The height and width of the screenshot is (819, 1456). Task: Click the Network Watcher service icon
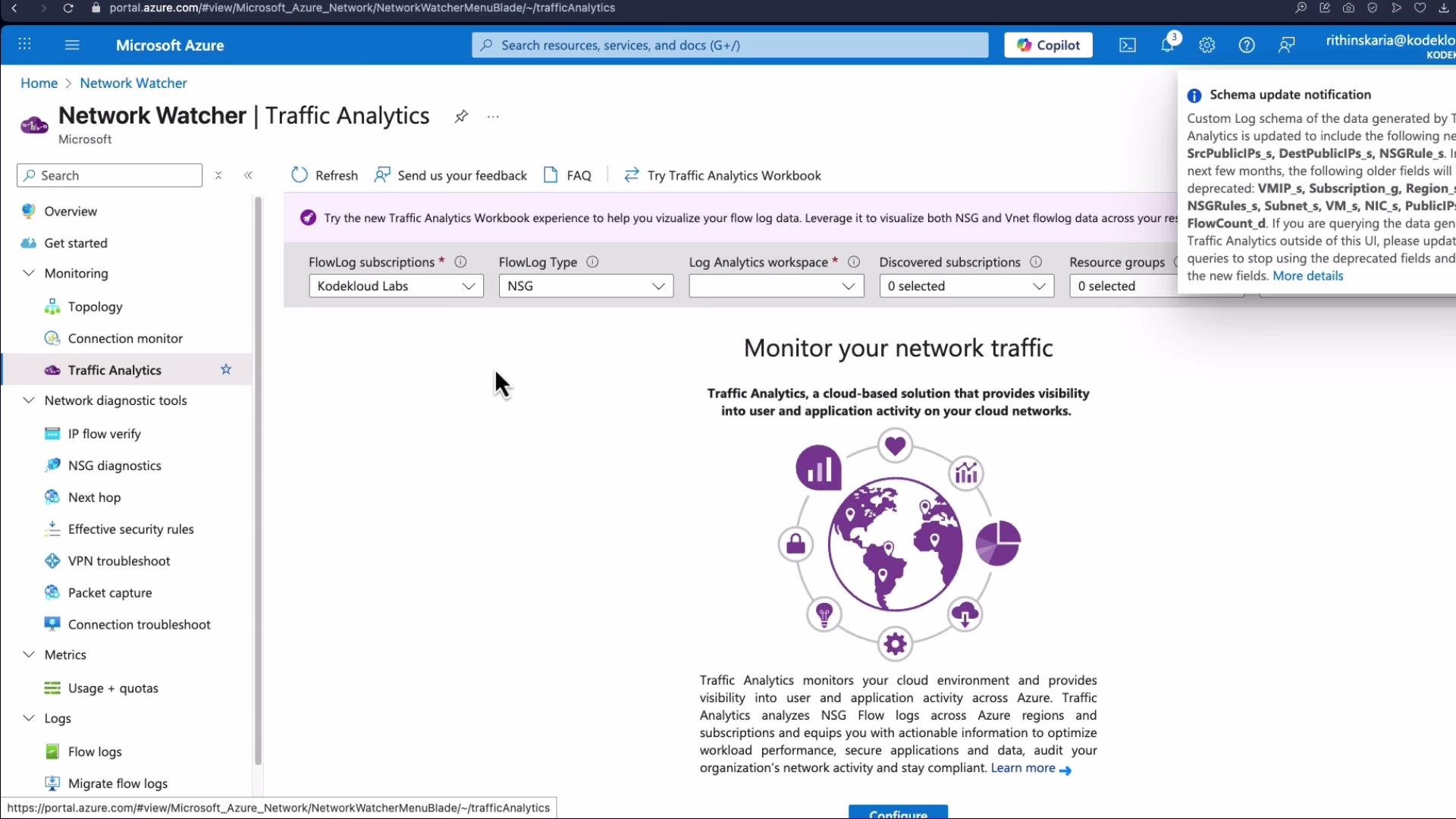click(34, 124)
